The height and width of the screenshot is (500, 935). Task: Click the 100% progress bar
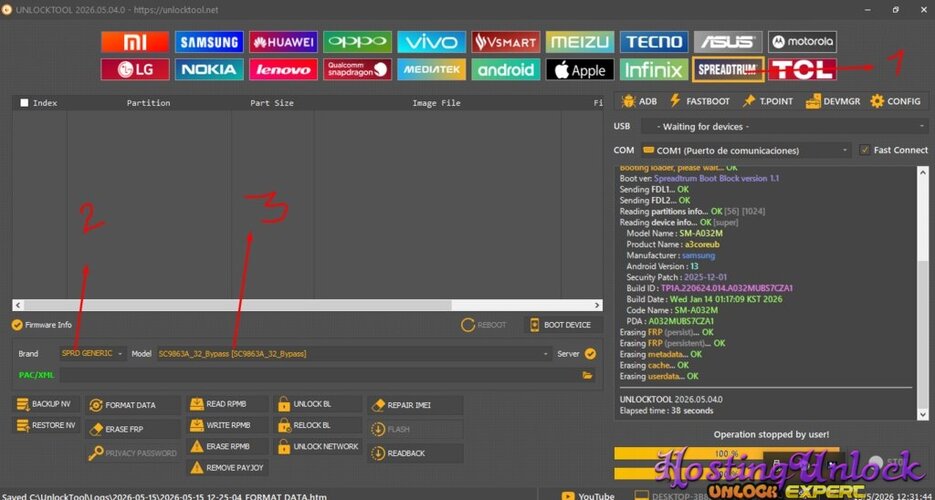click(726, 454)
